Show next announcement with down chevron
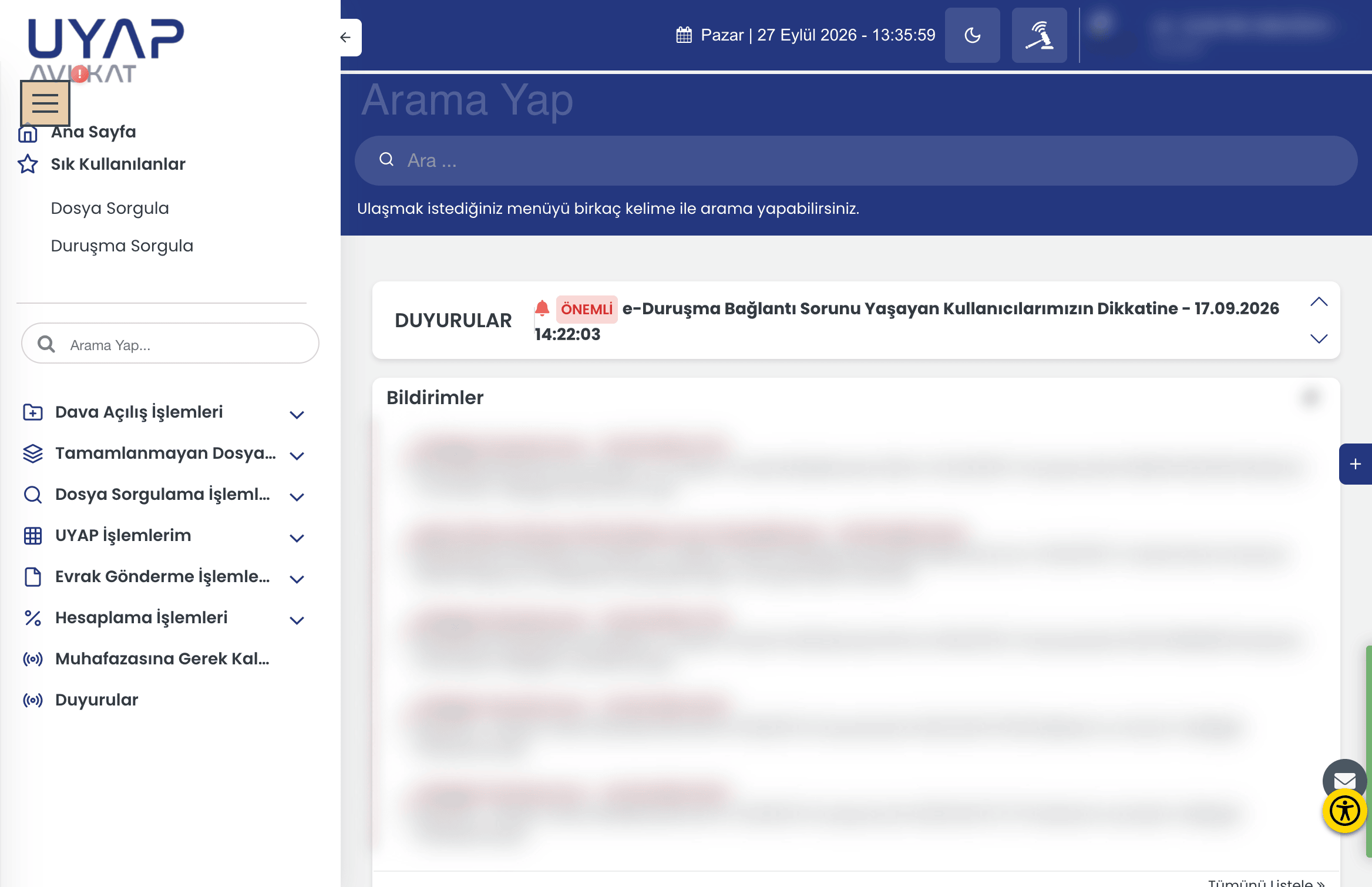1372x887 pixels. click(x=1319, y=338)
